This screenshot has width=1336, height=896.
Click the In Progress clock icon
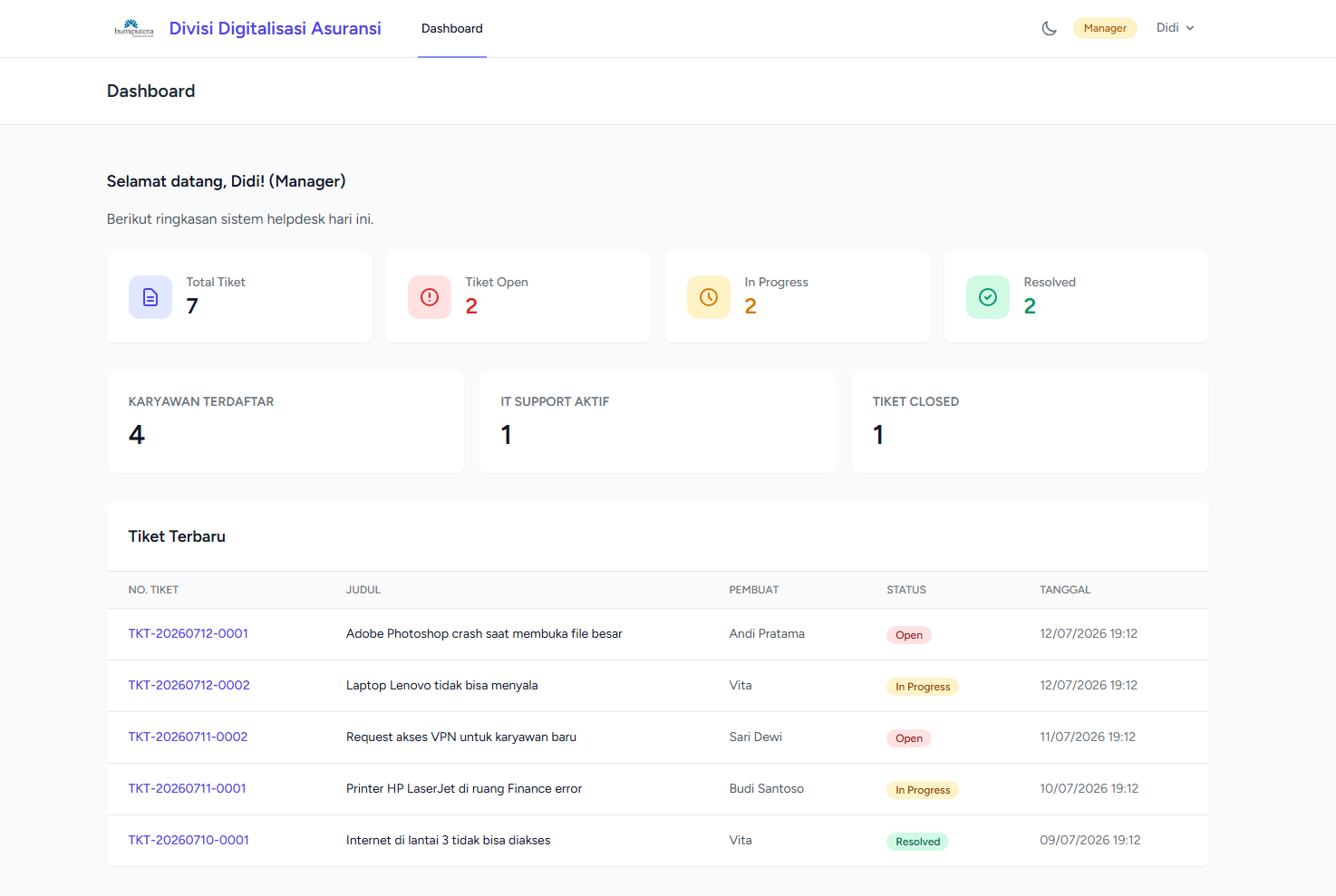pyautogui.click(x=709, y=297)
